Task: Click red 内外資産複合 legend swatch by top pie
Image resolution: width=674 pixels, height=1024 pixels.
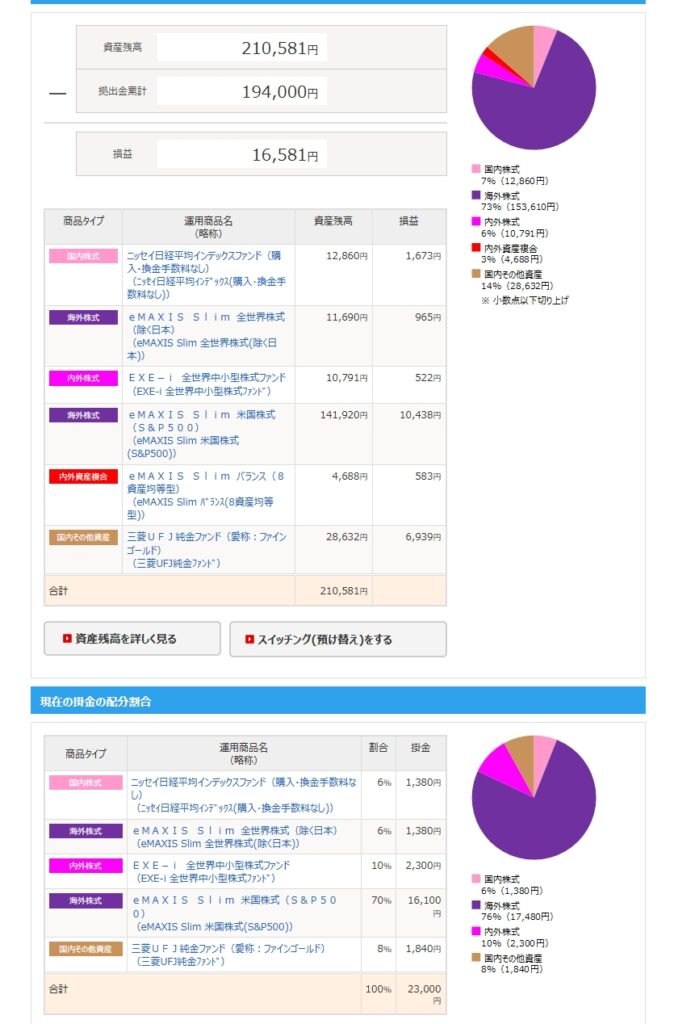Action: pyautogui.click(x=476, y=247)
